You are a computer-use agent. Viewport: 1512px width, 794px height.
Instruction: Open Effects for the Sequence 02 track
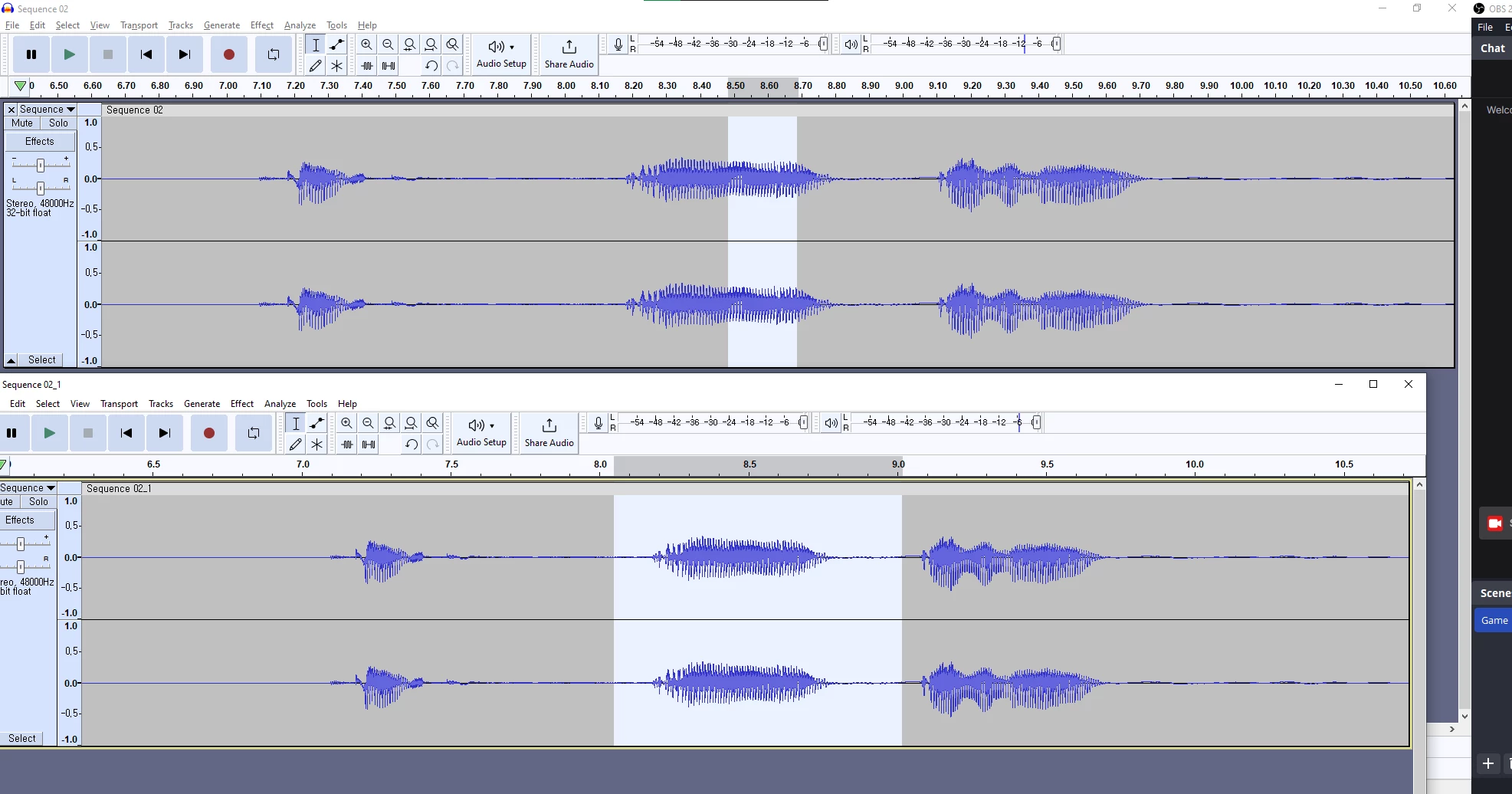[x=40, y=141]
